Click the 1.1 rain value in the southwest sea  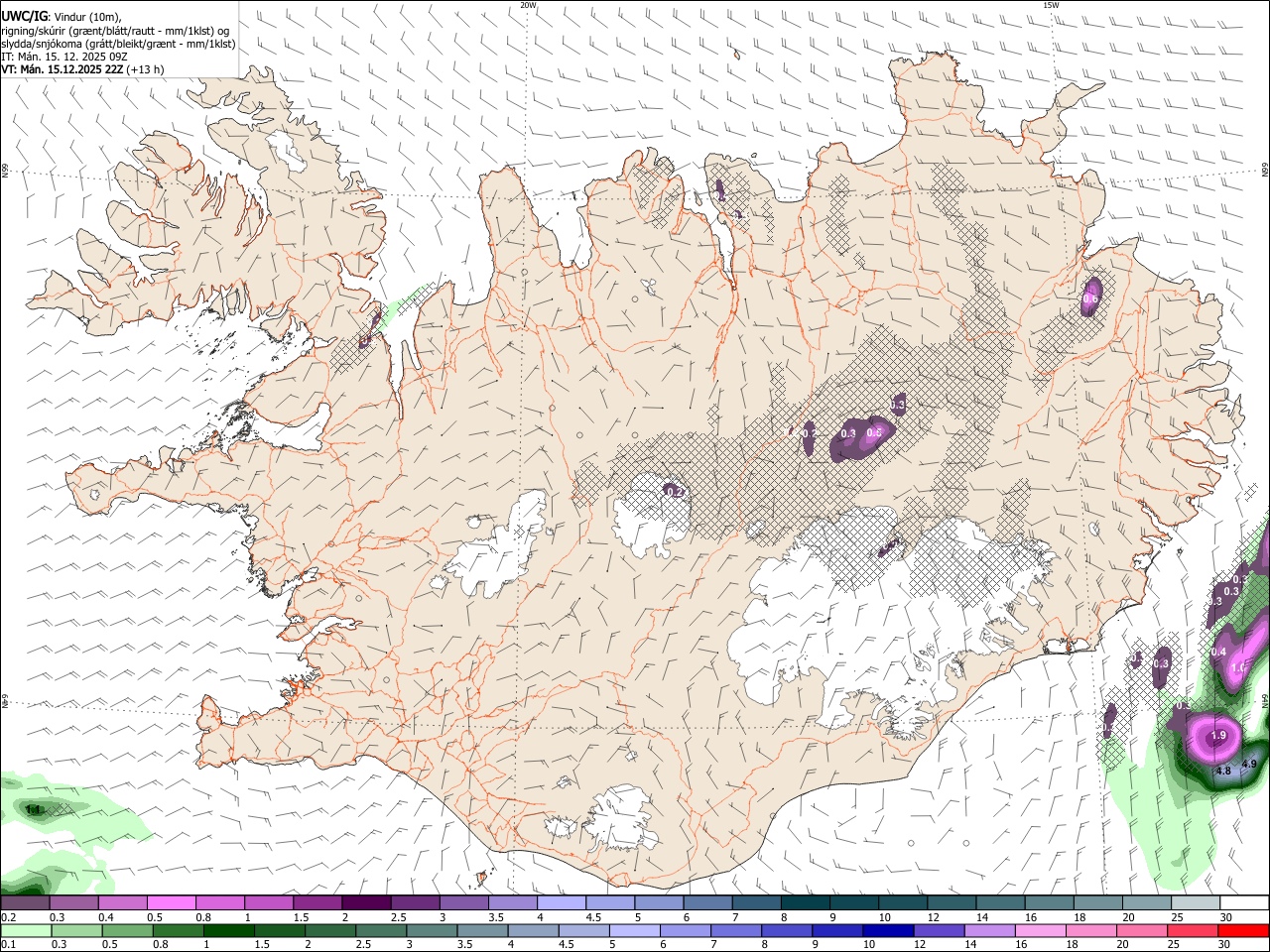click(x=35, y=810)
